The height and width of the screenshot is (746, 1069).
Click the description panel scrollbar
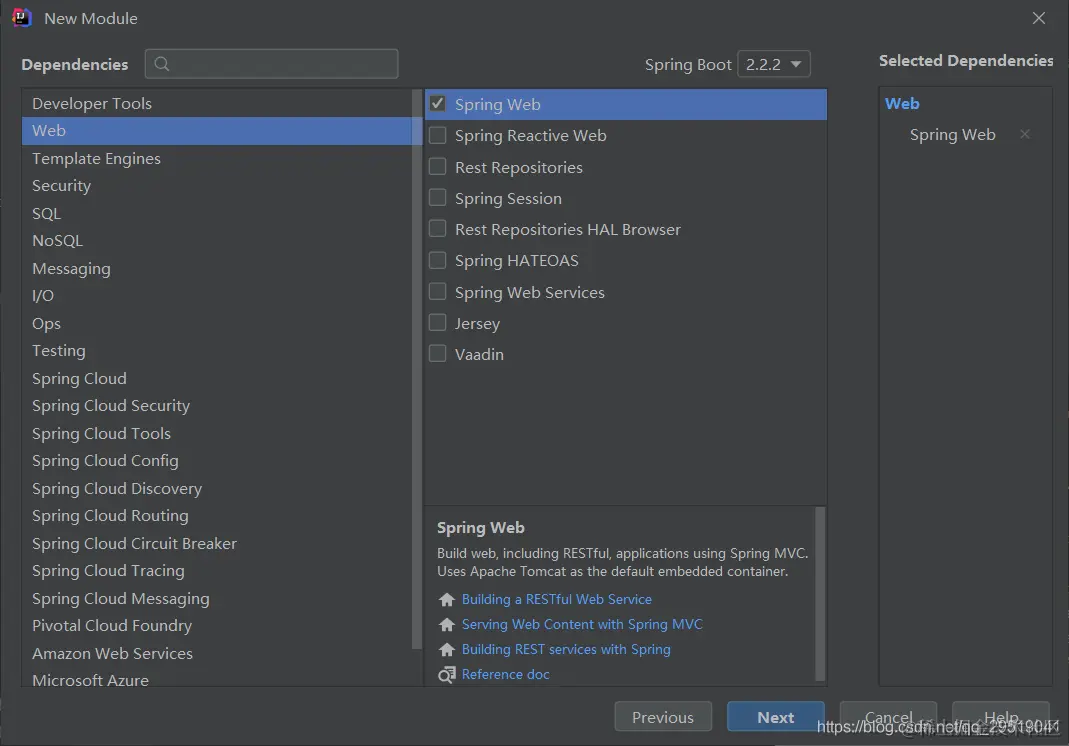point(820,593)
